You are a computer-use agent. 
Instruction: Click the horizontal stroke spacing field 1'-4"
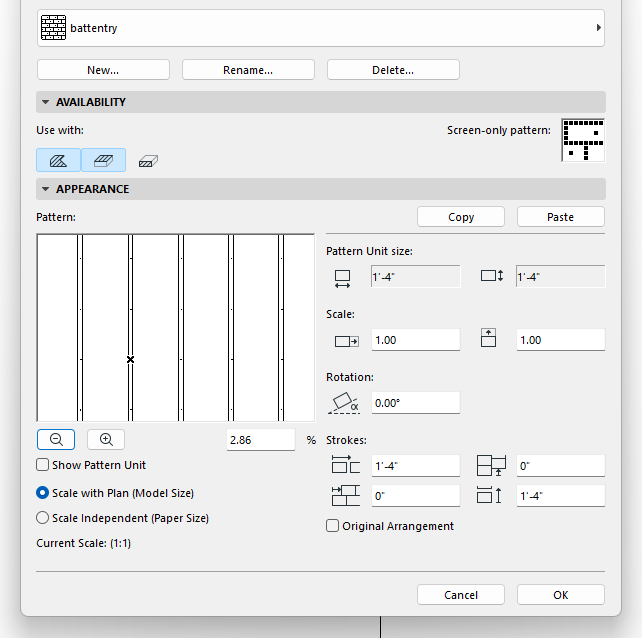point(416,466)
